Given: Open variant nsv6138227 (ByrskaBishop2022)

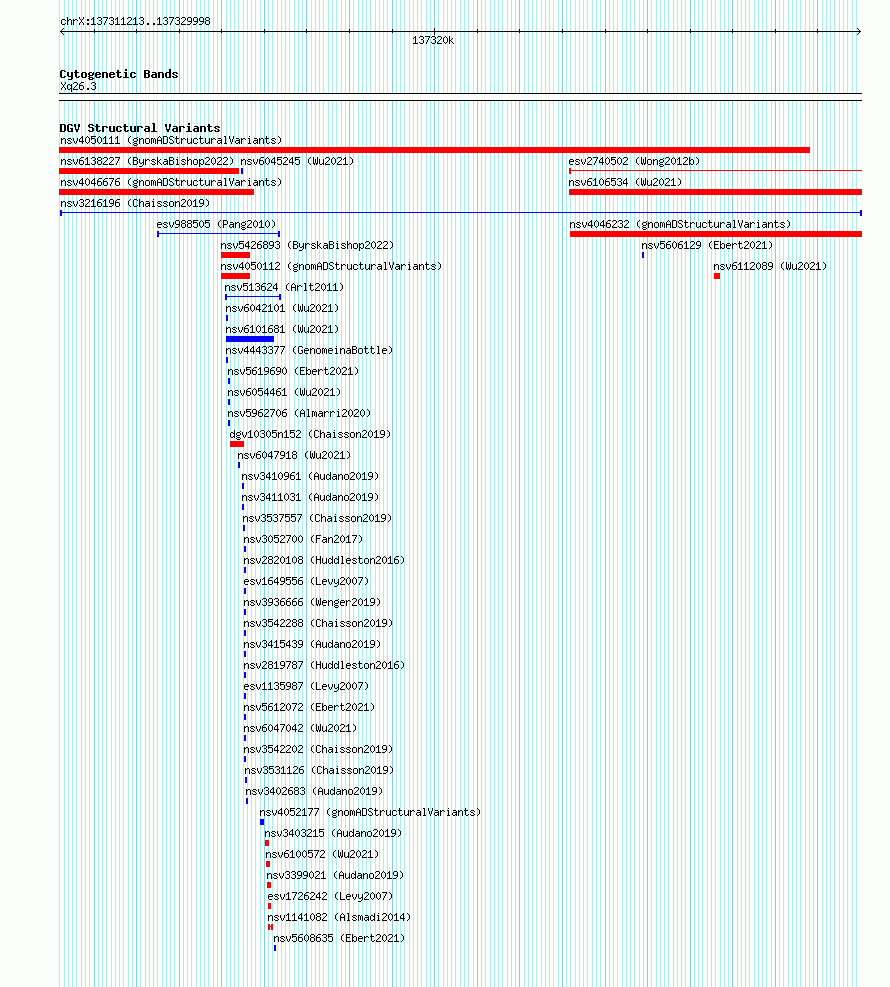Looking at the screenshot, I should (147, 161).
